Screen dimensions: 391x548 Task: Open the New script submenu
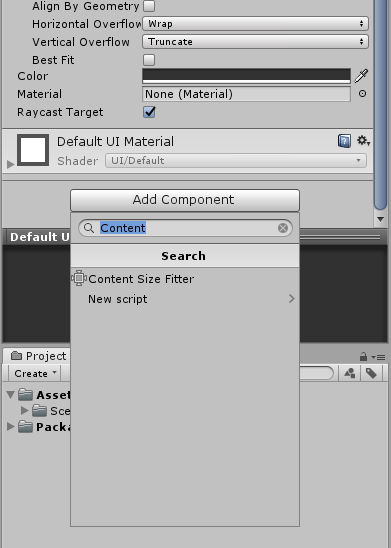(185, 299)
